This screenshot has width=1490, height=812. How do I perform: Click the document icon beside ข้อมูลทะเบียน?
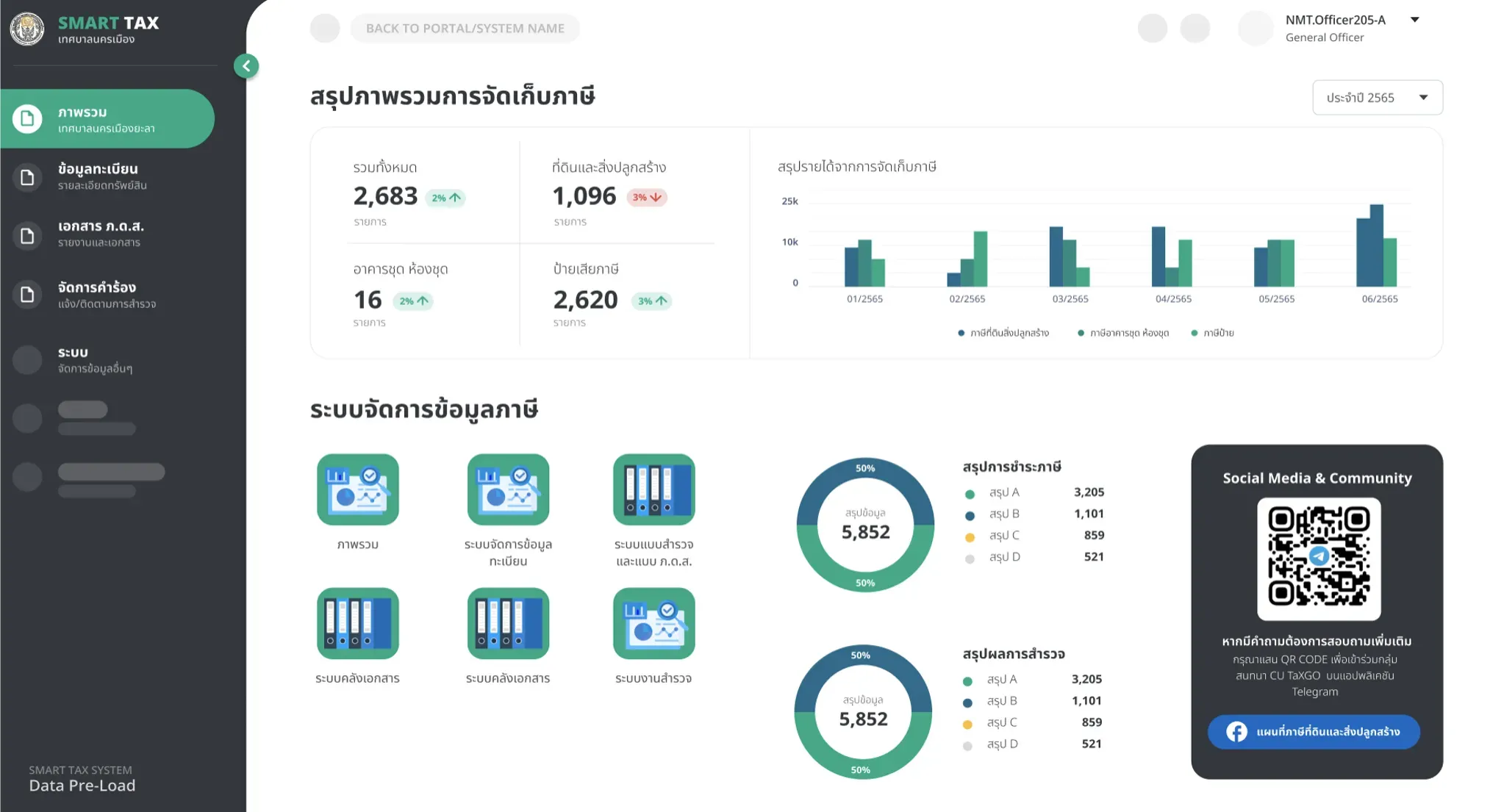(x=27, y=177)
